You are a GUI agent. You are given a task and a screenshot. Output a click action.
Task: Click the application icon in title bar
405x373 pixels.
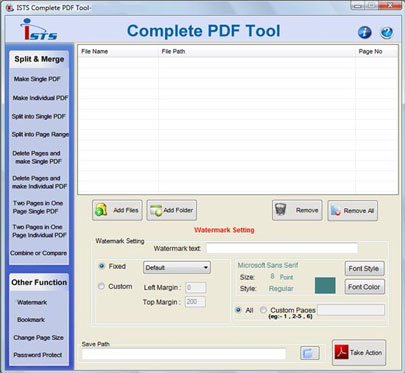[9, 8]
